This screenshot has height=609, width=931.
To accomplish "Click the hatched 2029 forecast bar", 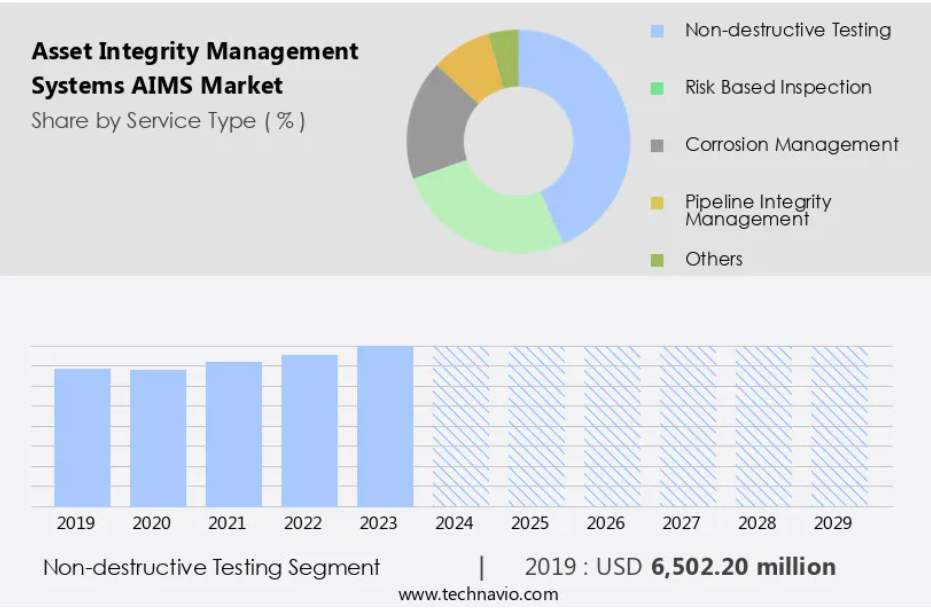I will point(840,426).
